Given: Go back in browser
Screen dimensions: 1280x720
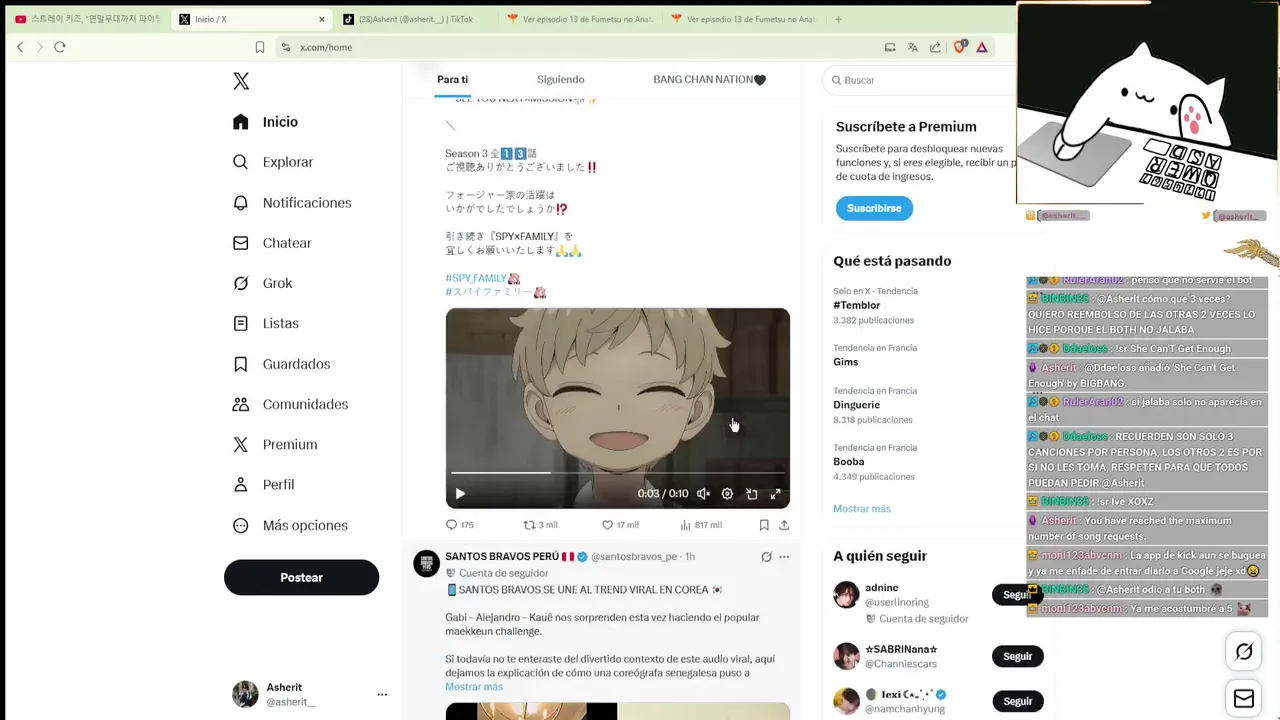Looking at the screenshot, I should (x=20, y=47).
